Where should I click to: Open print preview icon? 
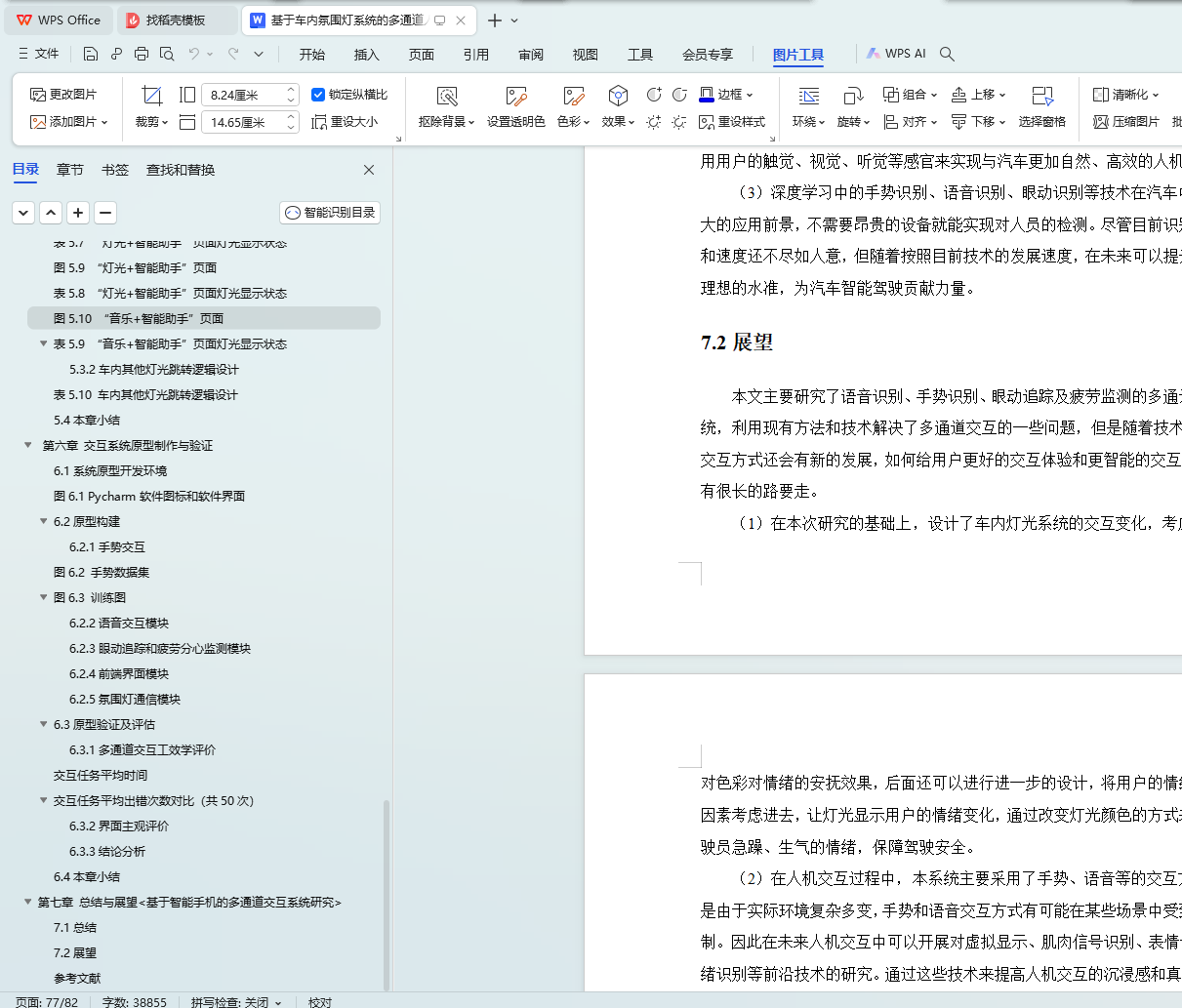click(167, 55)
